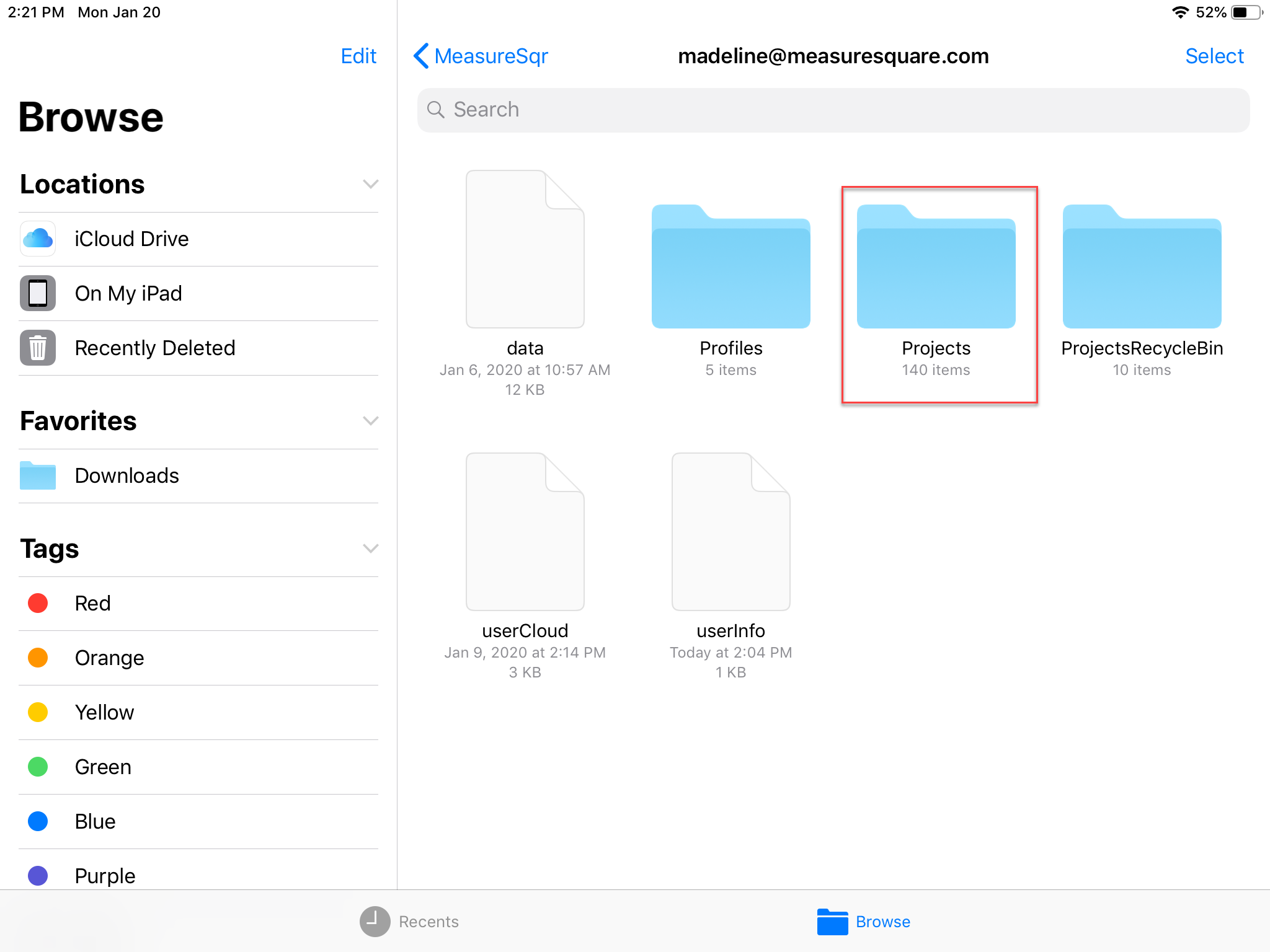This screenshot has height=952, width=1270.
Task: Open Downloads favorite folder
Action: click(x=127, y=476)
